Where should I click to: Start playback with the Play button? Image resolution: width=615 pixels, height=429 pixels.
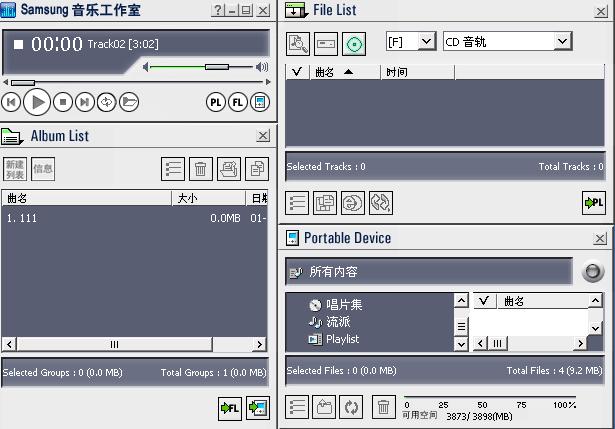point(37,102)
